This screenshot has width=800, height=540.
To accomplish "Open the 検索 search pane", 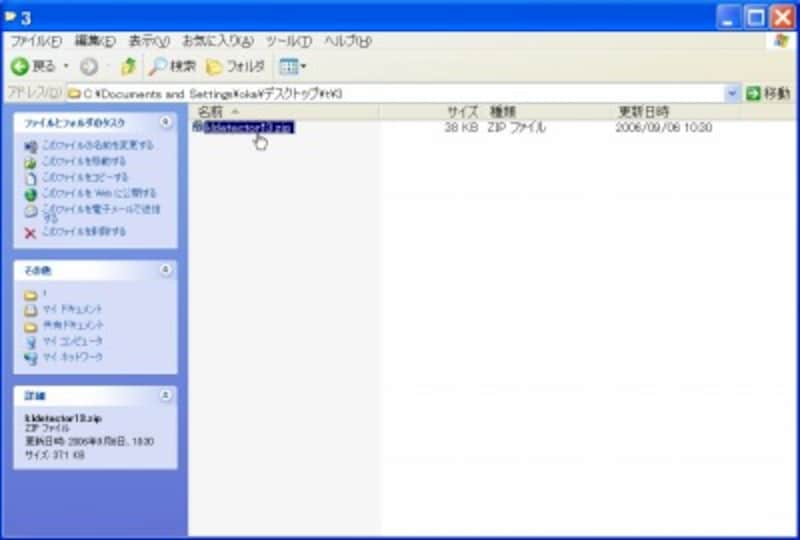I will pos(172,66).
